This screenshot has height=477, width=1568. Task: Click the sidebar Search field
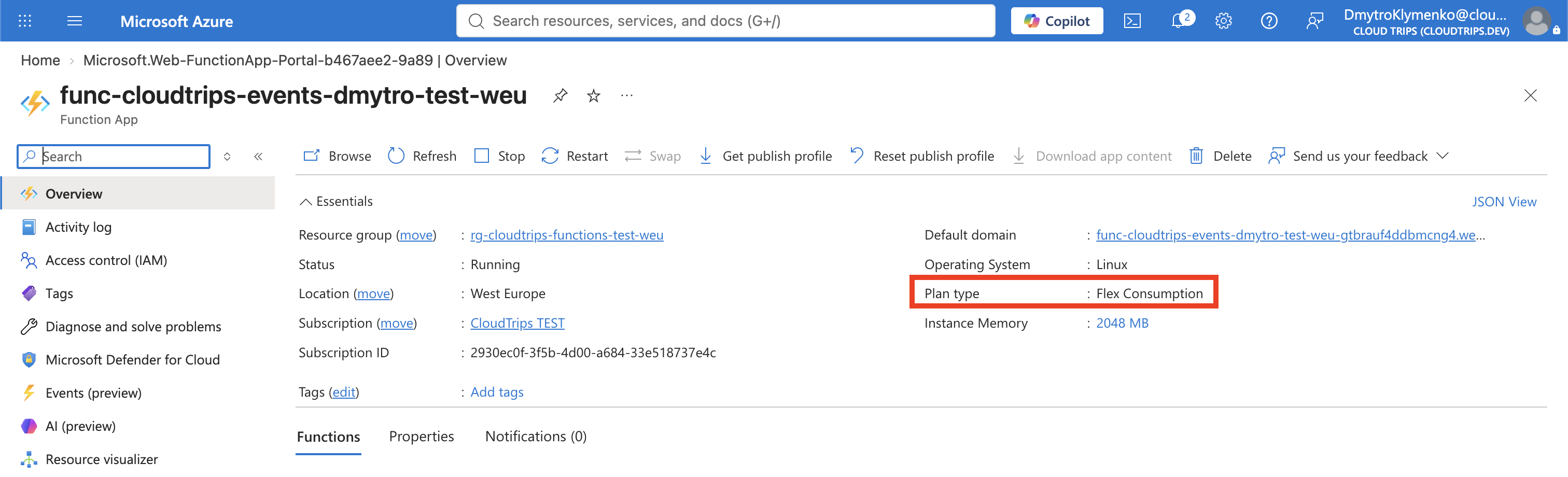pos(114,157)
